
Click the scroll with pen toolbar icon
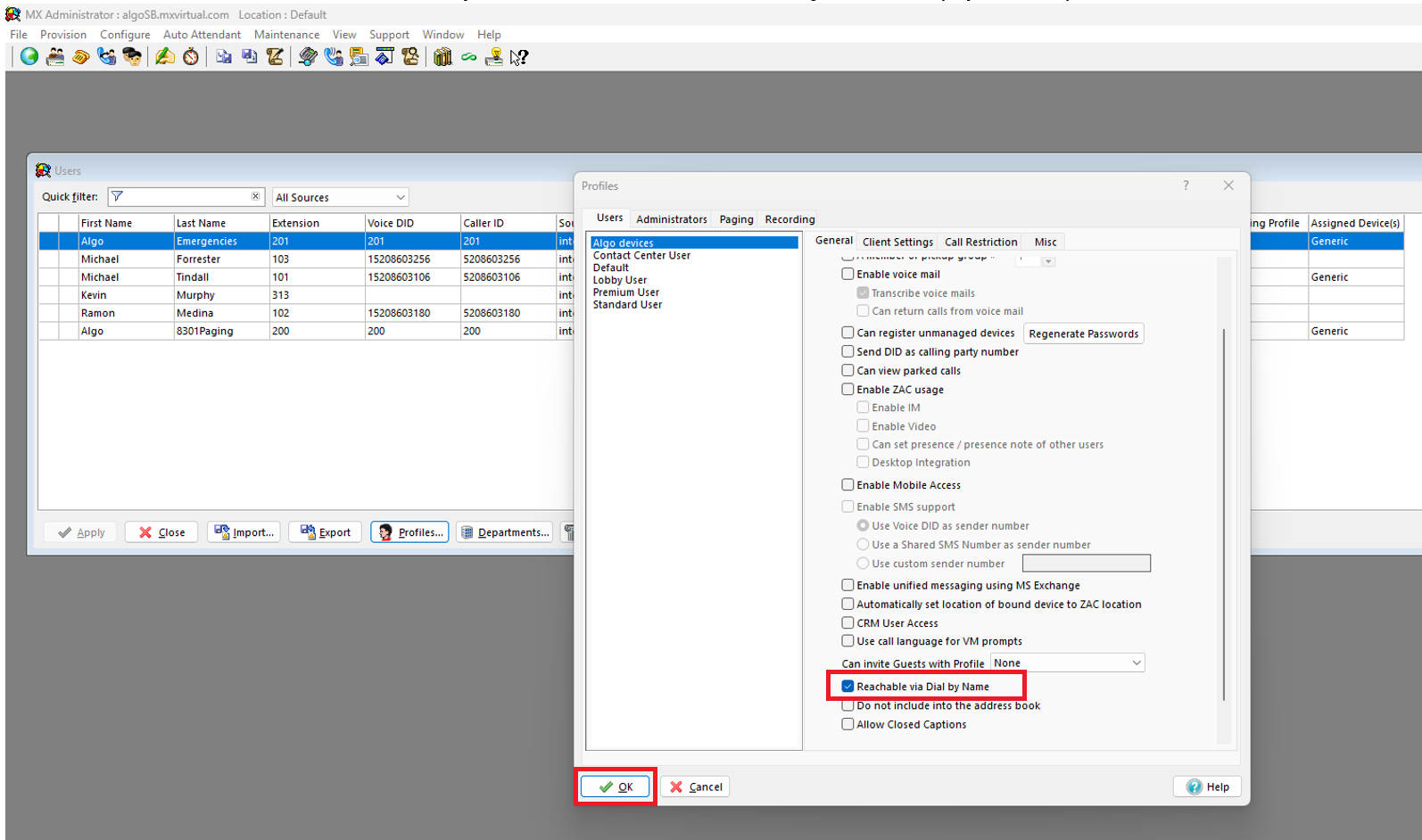tap(275, 57)
